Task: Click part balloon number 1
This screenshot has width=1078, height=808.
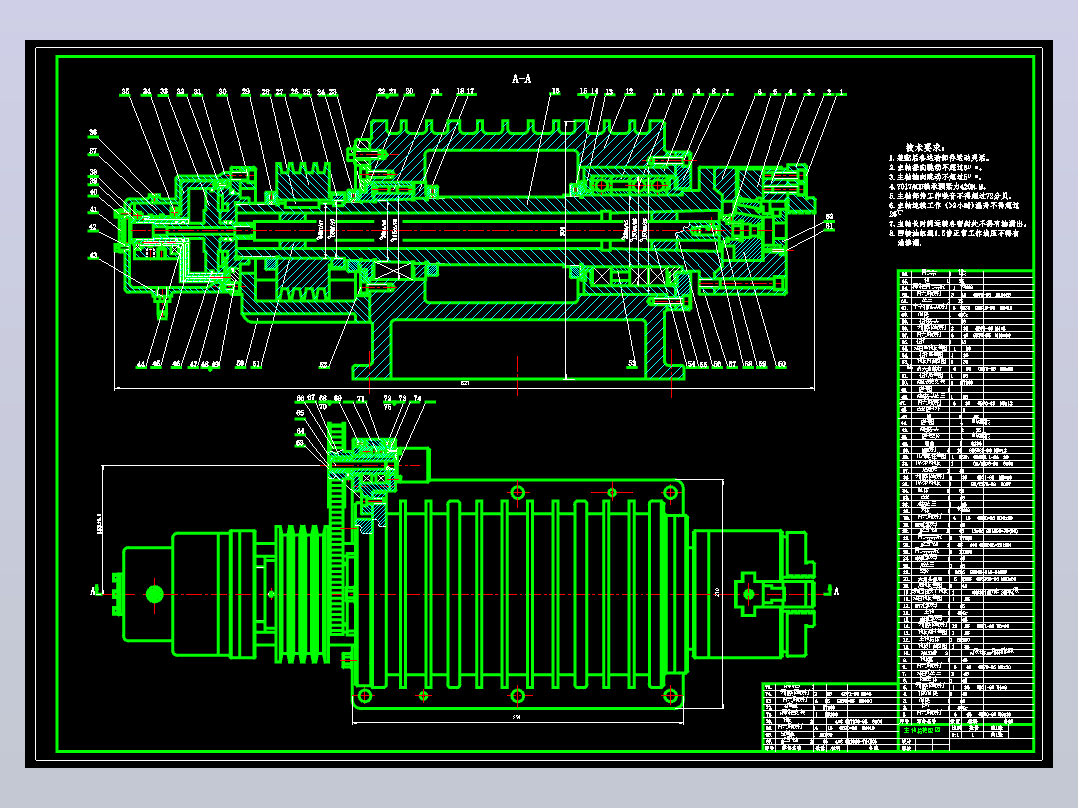Action: pos(842,91)
